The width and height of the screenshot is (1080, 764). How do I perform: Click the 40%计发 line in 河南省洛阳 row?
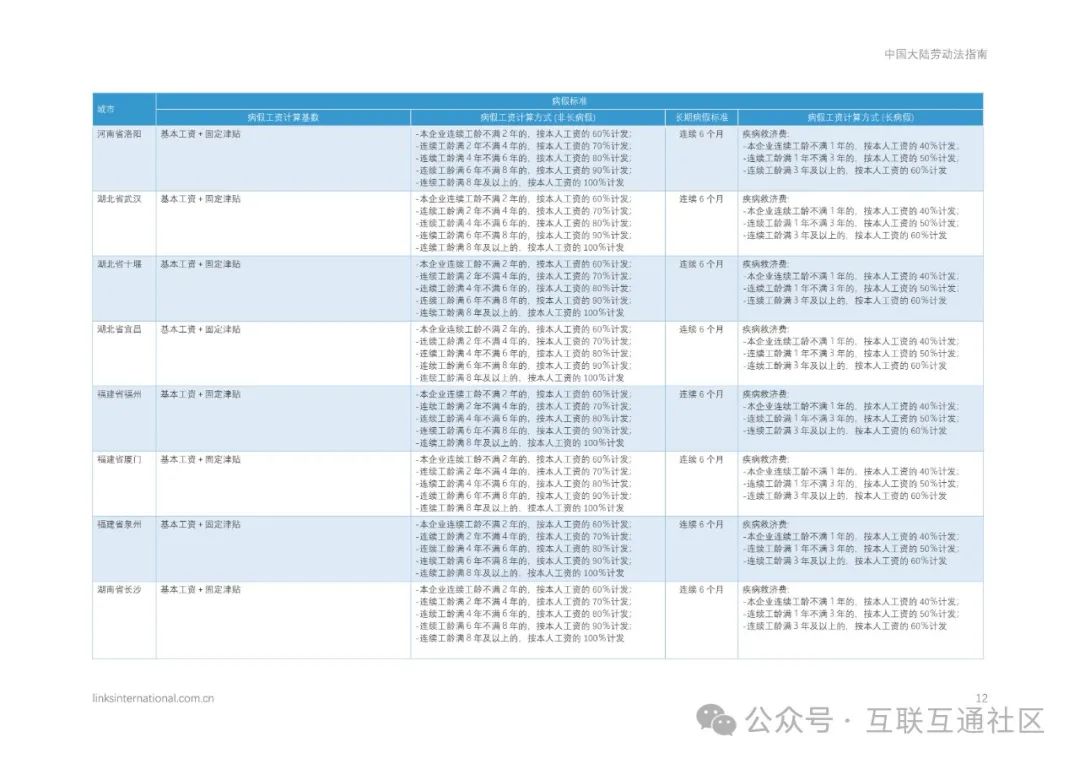(x=851, y=146)
